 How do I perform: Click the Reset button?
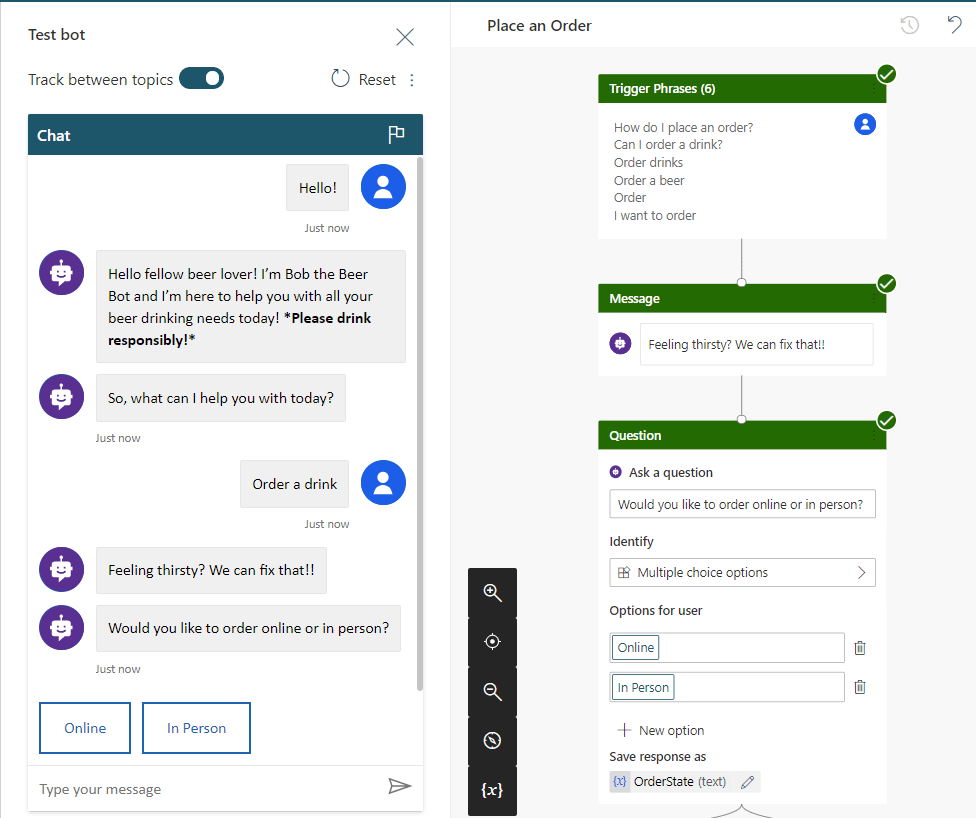point(364,80)
